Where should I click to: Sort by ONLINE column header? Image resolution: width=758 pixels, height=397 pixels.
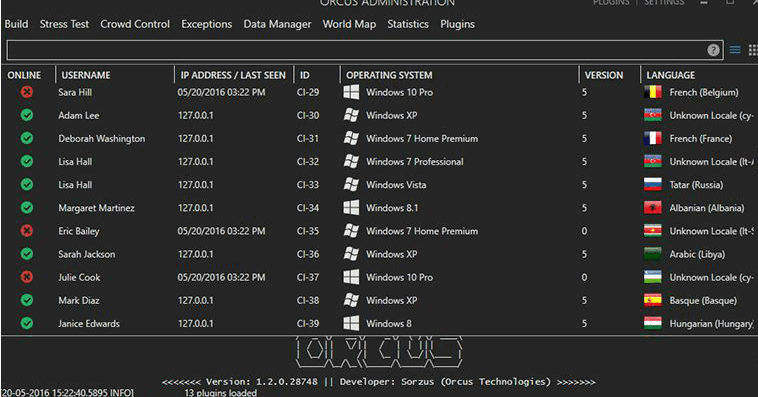tap(24, 75)
